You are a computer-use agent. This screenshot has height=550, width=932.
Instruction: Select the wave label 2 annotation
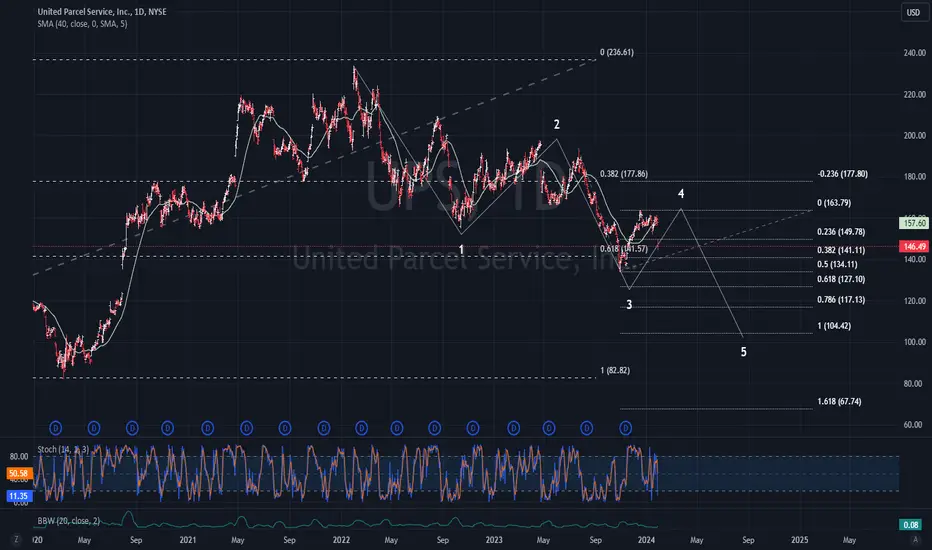(x=556, y=124)
